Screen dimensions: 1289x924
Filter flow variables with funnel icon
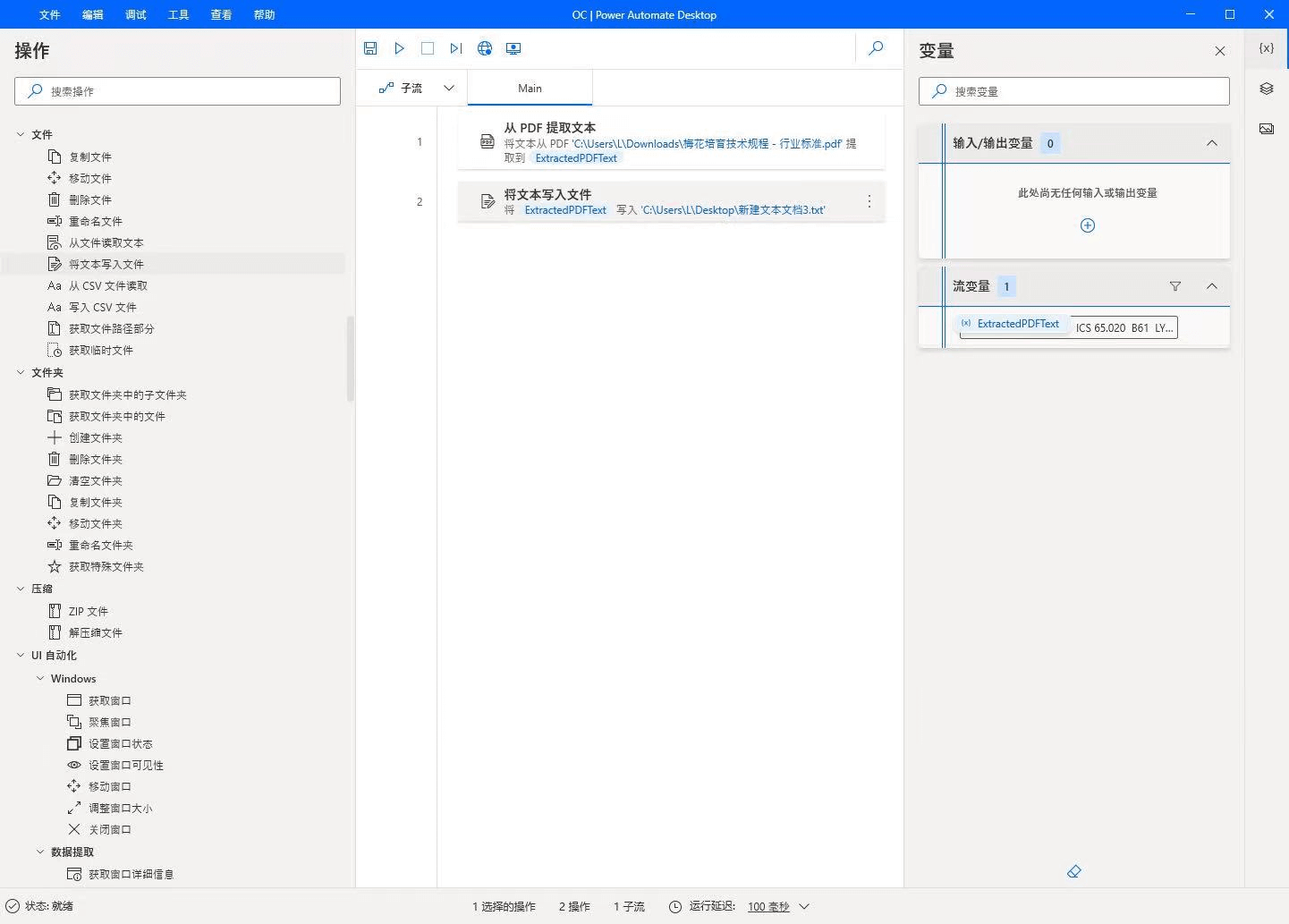[x=1175, y=286]
